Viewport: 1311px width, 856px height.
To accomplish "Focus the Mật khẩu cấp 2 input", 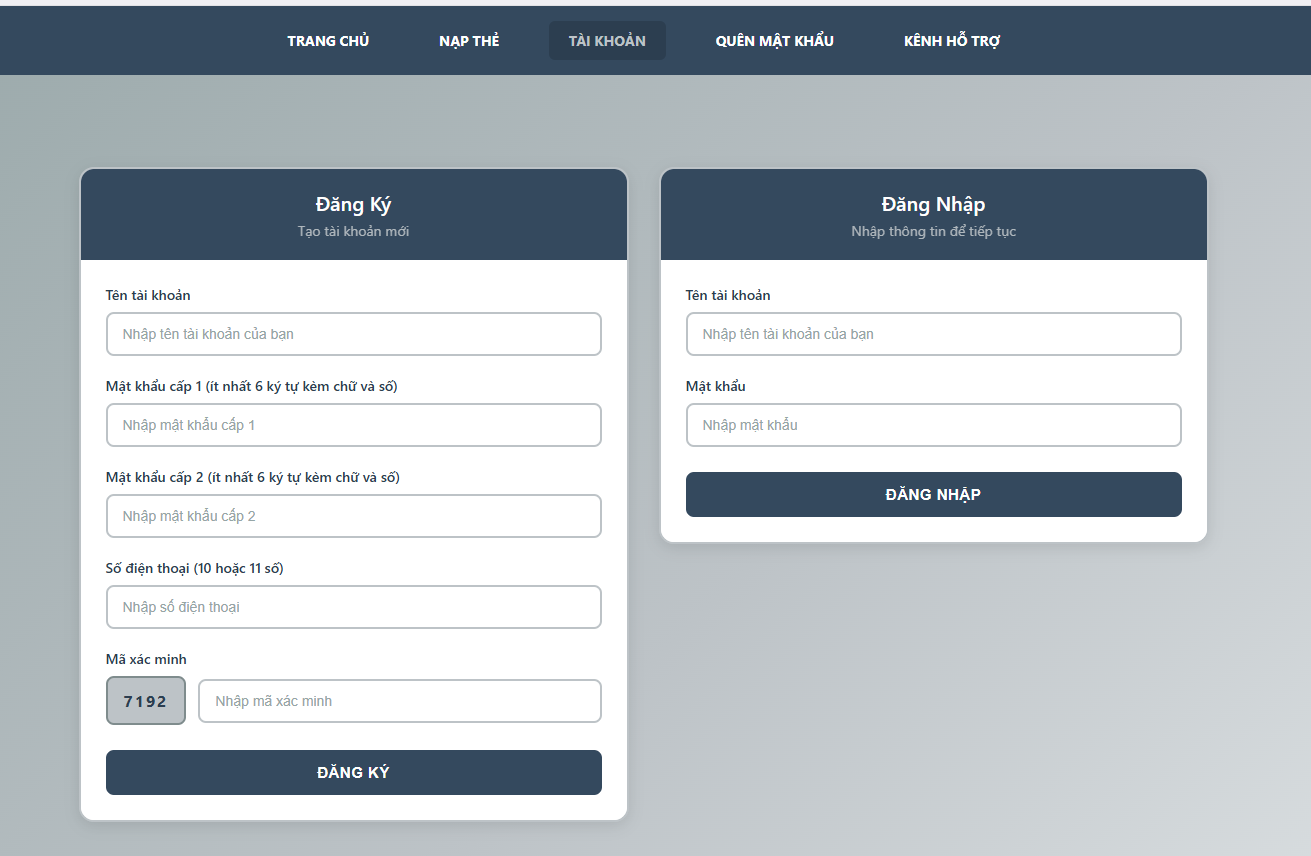I will coord(354,516).
